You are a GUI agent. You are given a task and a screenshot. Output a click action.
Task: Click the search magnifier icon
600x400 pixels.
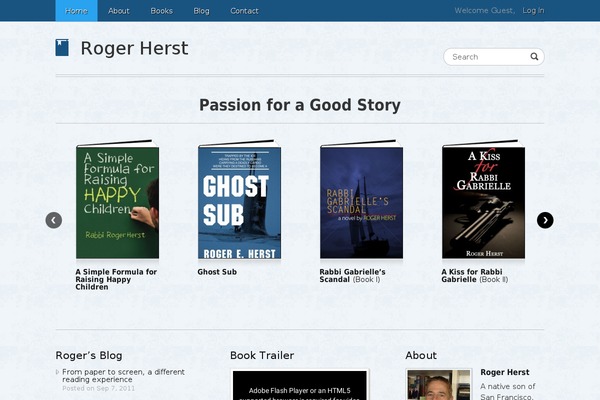534,57
